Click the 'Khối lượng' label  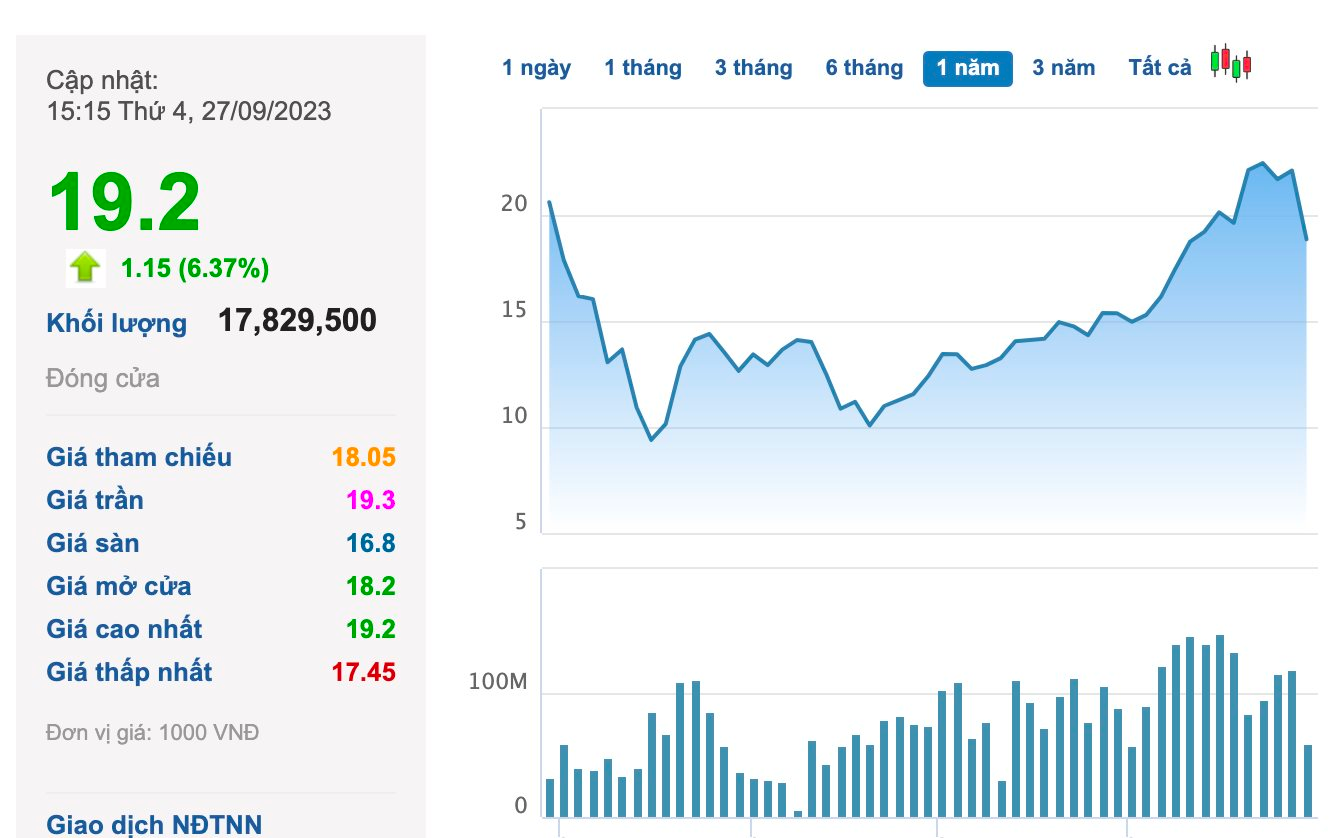pos(116,324)
